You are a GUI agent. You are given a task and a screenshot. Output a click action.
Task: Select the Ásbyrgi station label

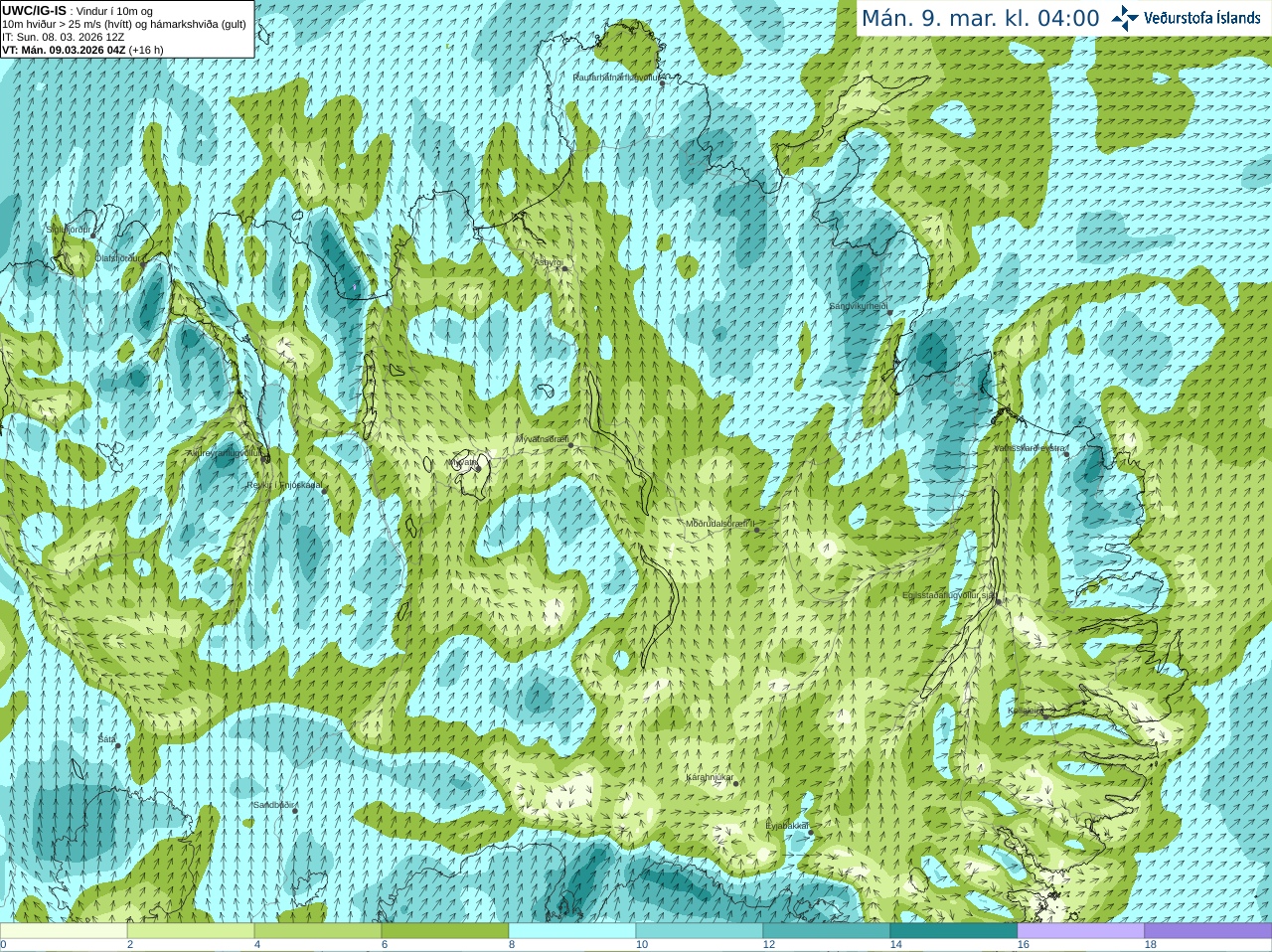(x=548, y=262)
